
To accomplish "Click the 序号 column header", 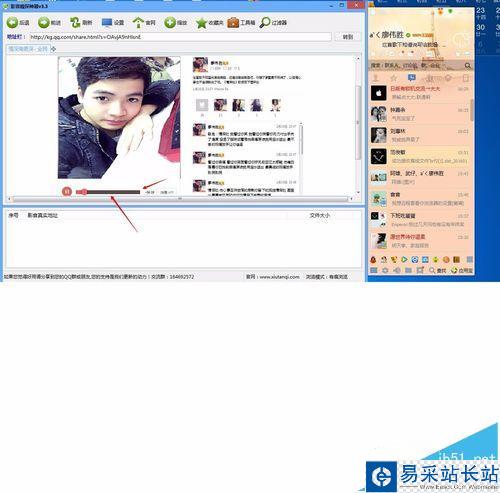I will (x=13, y=215).
